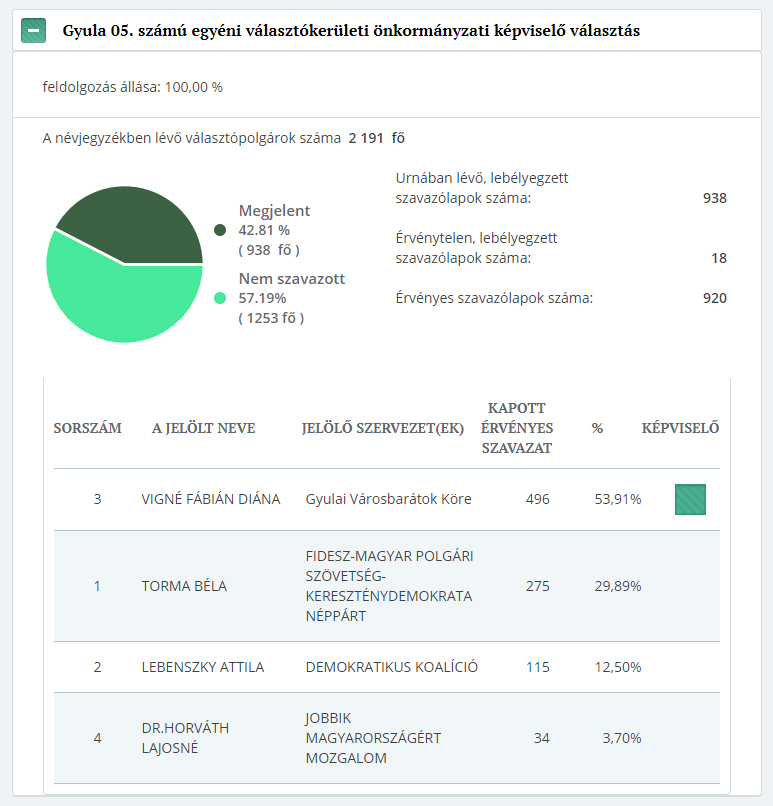Collapse the Gyula 05 election results panel
The width and height of the screenshot is (773, 806).
[35, 31]
